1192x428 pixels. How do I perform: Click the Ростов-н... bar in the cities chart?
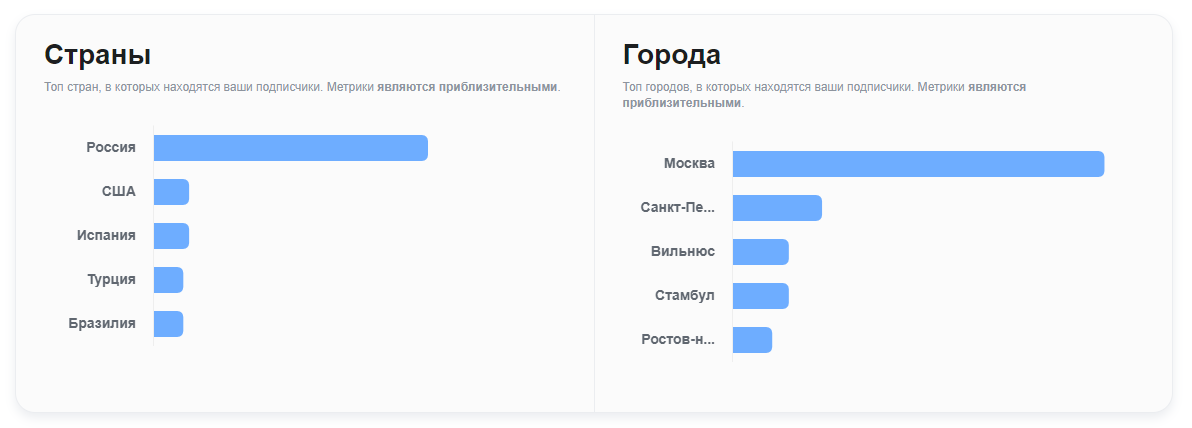(x=752, y=340)
